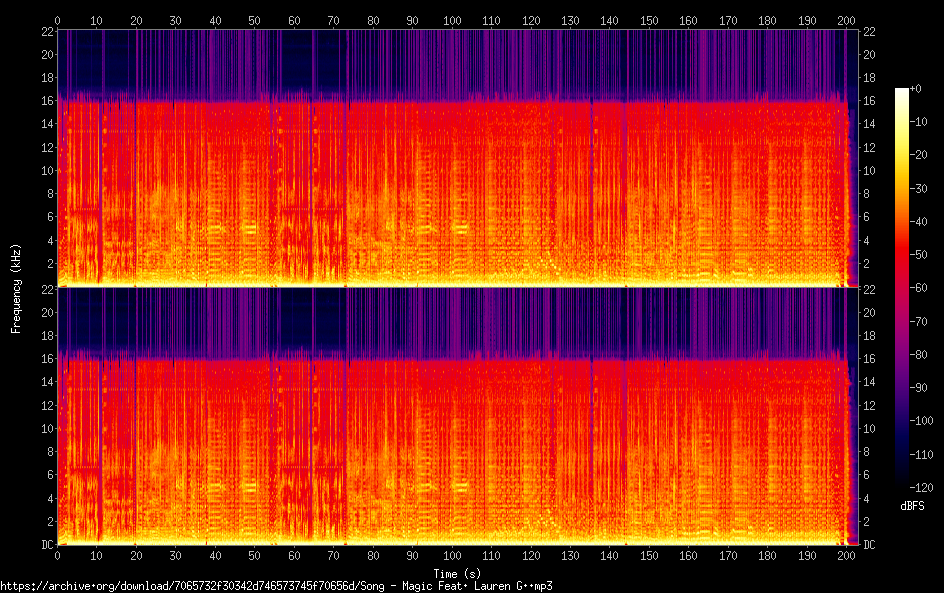Viewport: 944px width, 593px height.
Task: Click the DC label on the right frequency axis
Action: pos(869,545)
